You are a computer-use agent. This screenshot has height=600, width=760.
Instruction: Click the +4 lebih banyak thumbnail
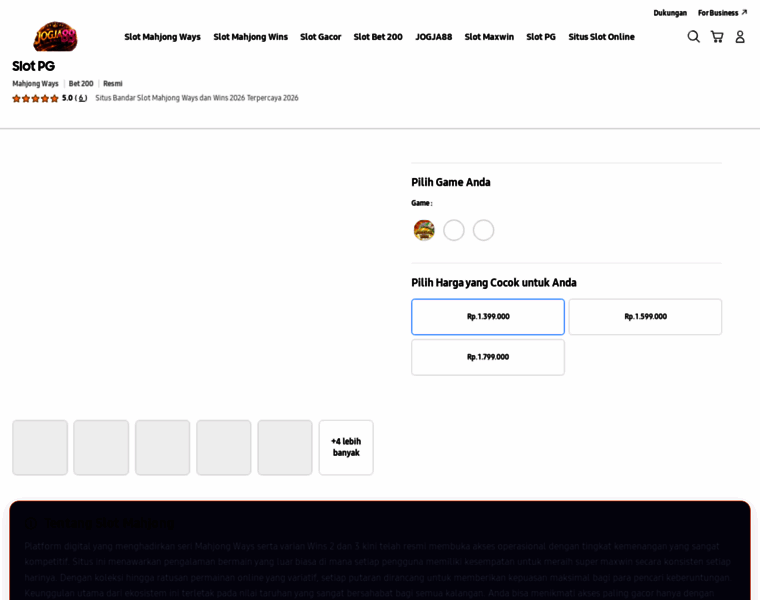click(x=346, y=447)
